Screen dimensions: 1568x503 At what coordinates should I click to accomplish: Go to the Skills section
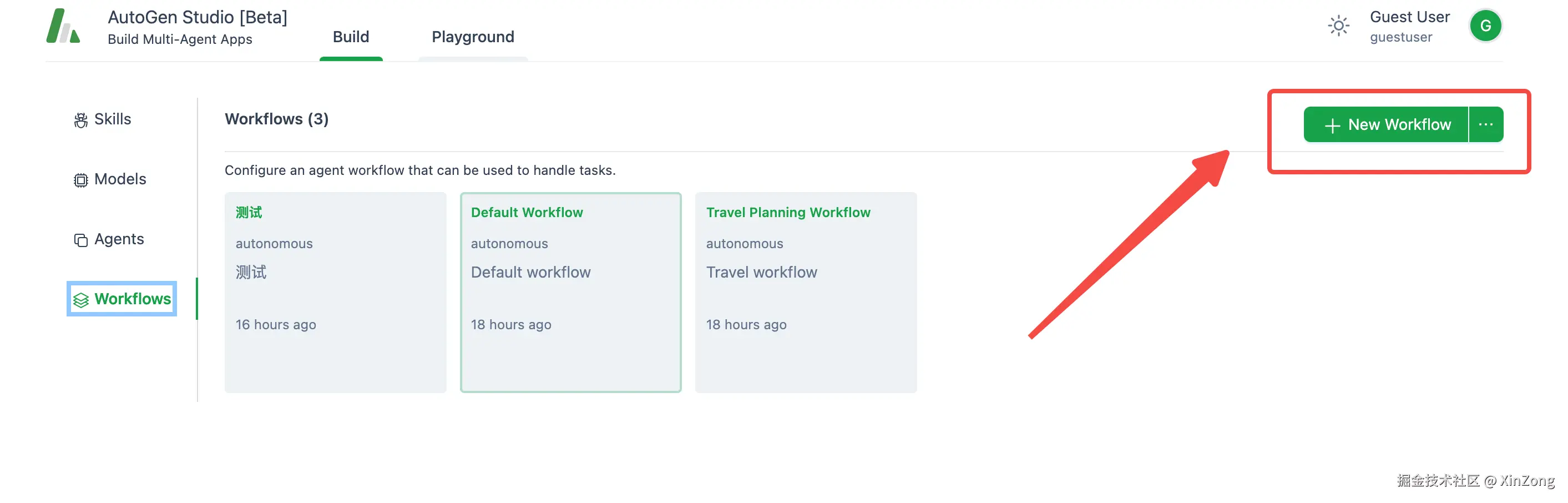click(x=113, y=119)
